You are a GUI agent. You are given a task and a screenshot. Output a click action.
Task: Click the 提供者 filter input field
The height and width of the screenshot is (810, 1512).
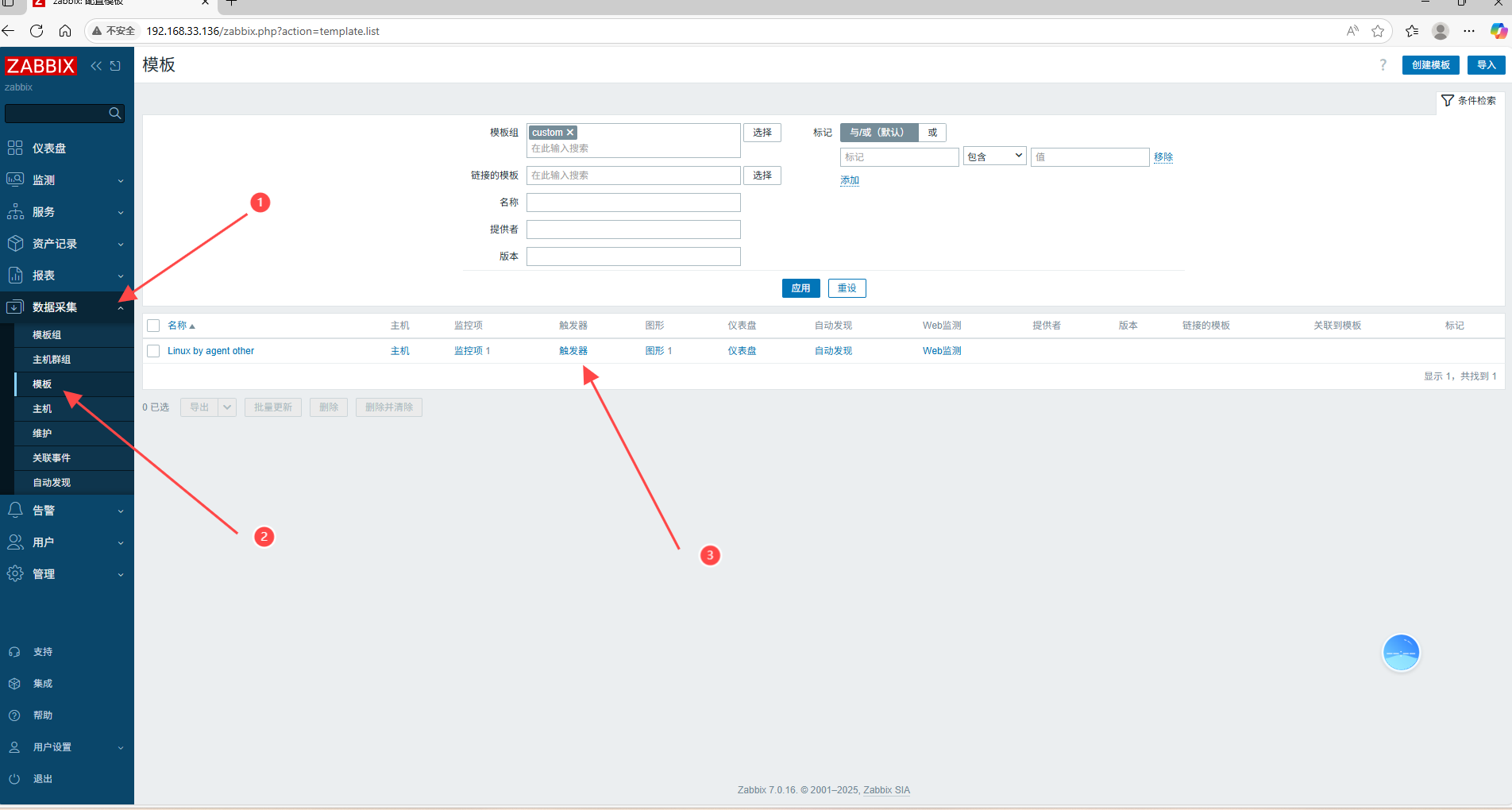coord(634,229)
